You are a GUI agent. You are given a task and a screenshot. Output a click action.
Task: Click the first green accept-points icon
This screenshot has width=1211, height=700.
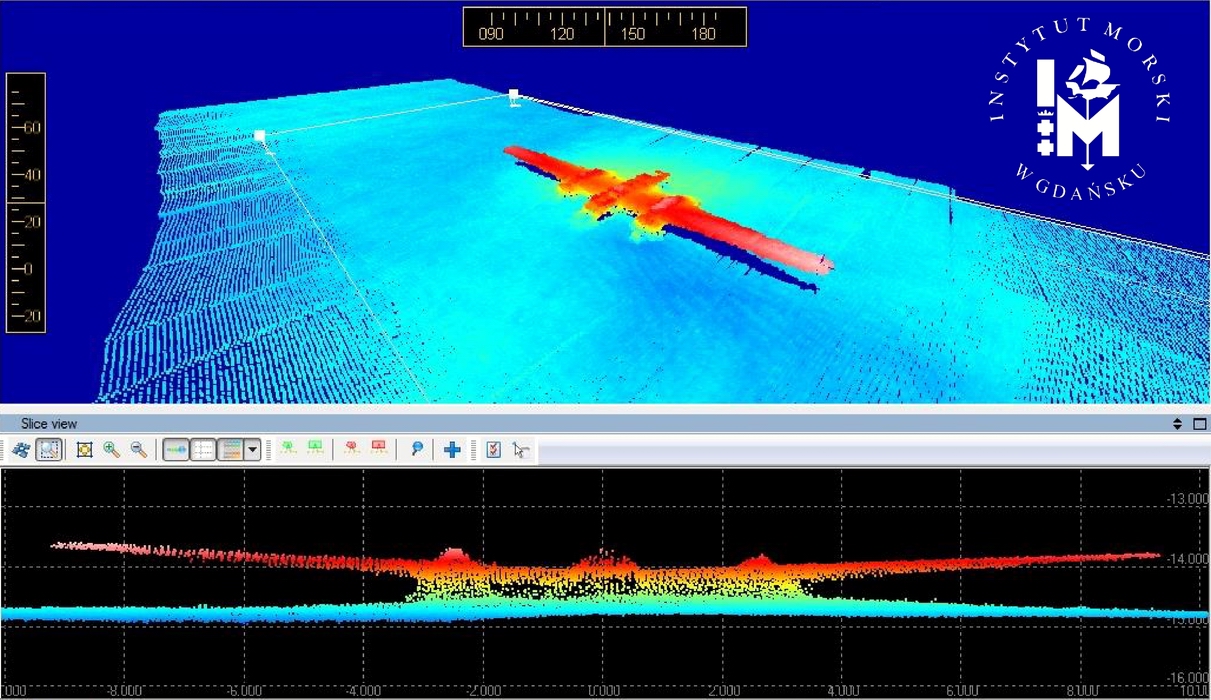tap(288, 450)
